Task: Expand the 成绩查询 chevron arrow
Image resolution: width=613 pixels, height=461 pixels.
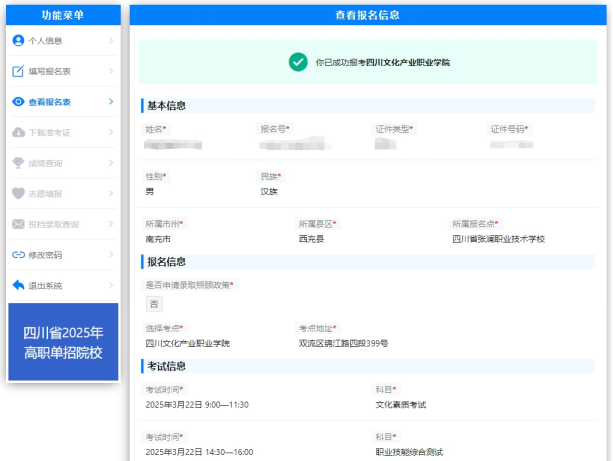Action: [111, 163]
